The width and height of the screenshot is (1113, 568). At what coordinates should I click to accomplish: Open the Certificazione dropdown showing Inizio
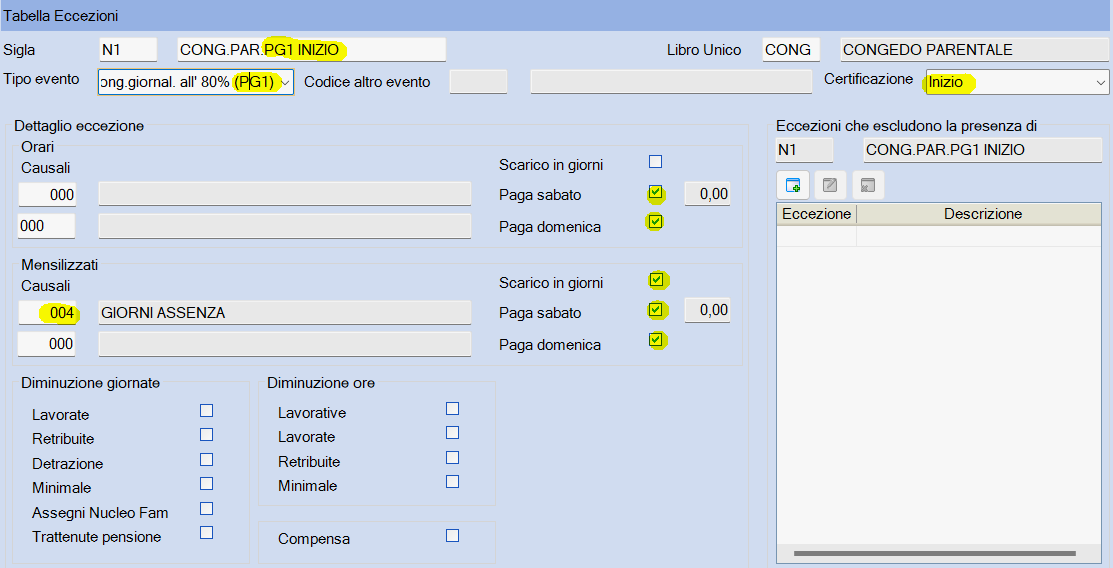click(1100, 82)
